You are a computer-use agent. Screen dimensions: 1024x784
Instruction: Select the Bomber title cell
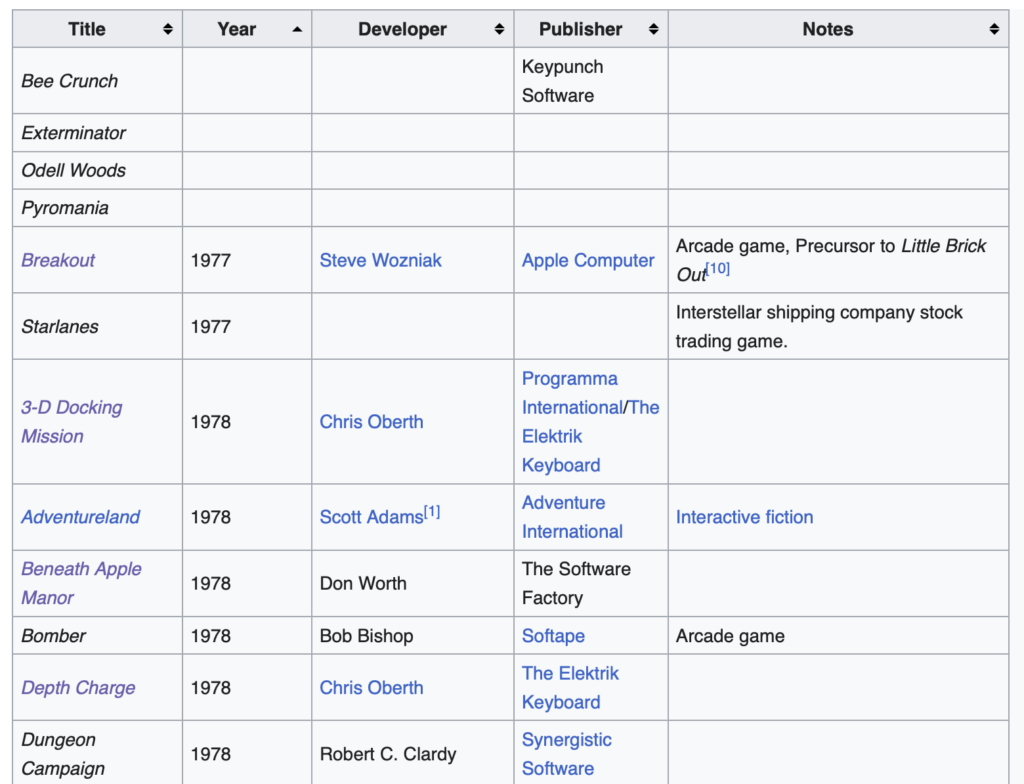click(97, 636)
